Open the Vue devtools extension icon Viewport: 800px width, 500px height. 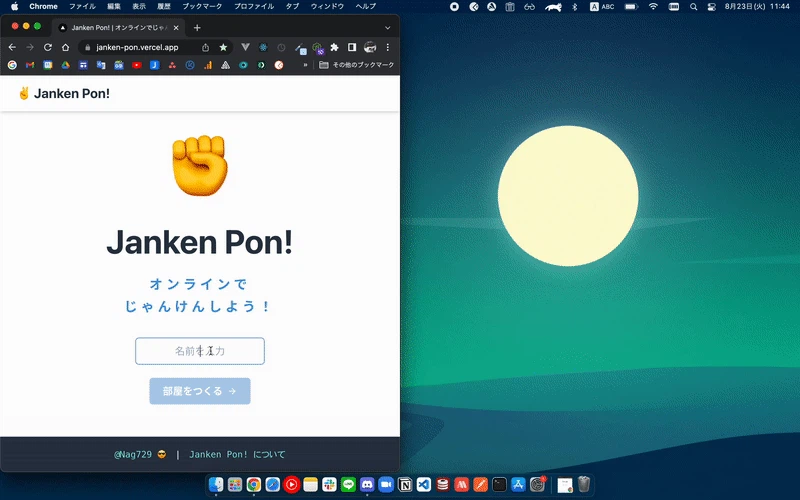[x=245, y=47]
